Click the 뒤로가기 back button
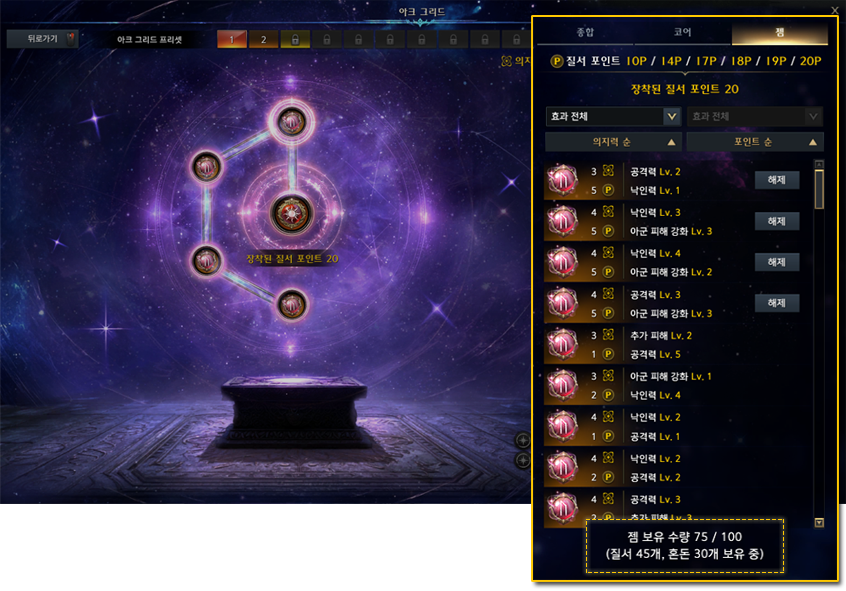Image resolution: width=846 pixels, height=591 pixels. click(43, 39)
